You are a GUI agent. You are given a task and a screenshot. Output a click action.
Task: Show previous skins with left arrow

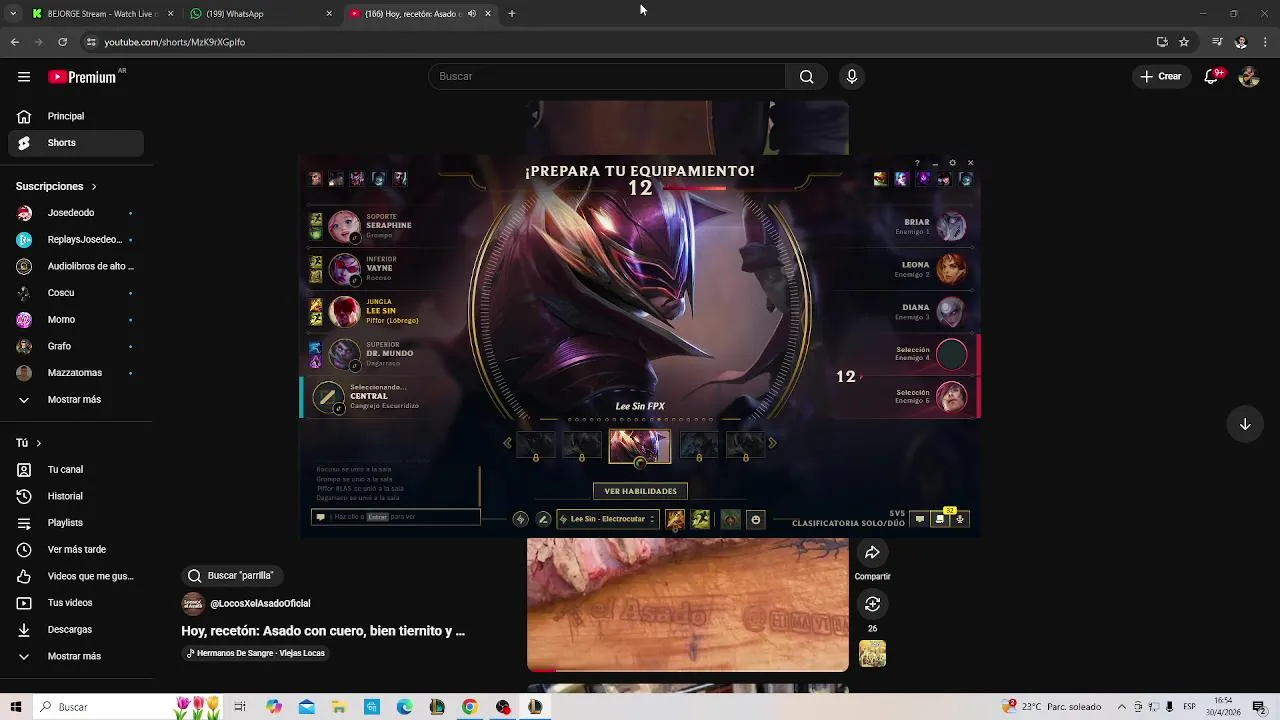click(x=507, y=443)
